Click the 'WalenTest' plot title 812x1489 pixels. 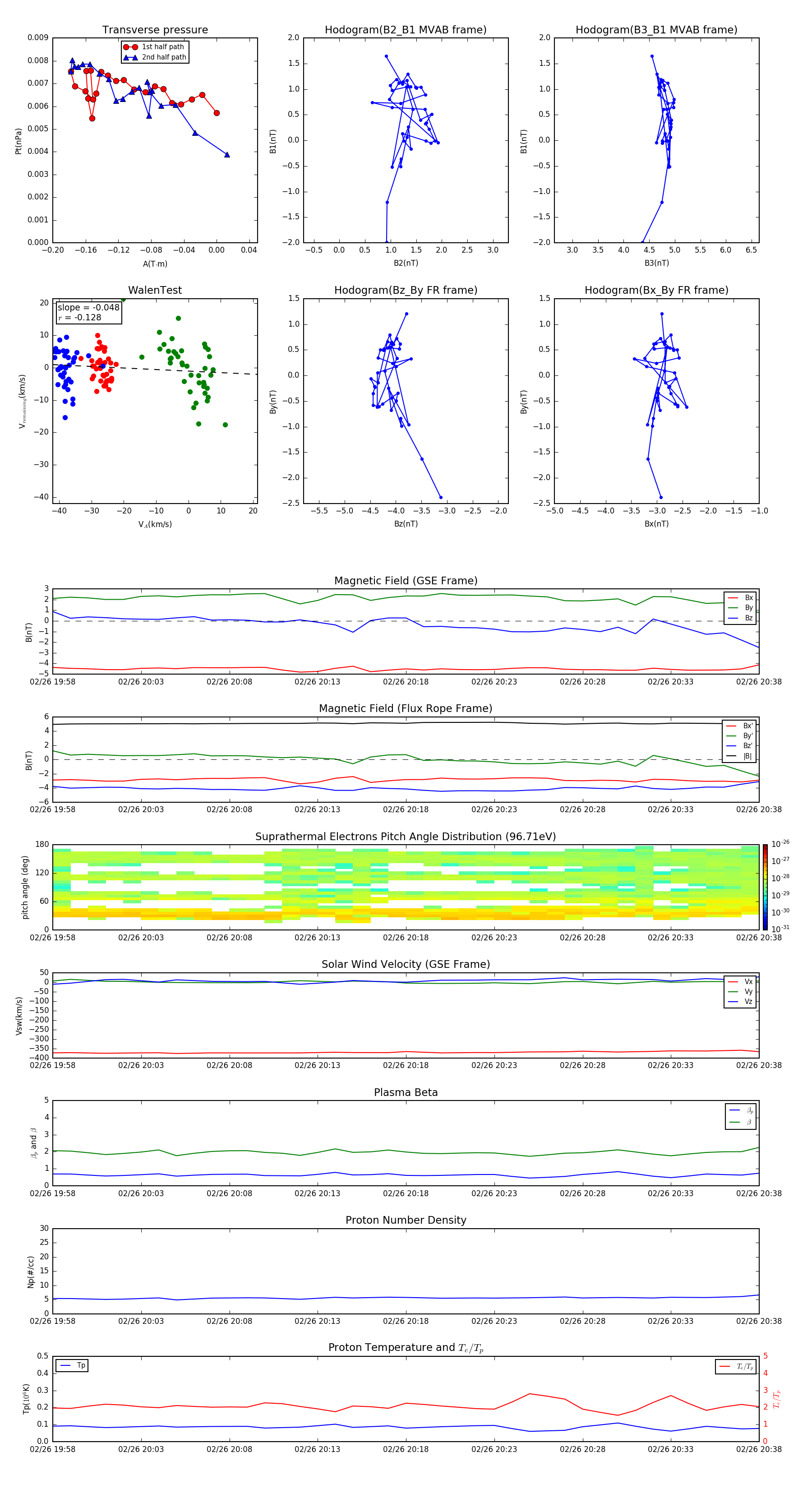click(155, 290)
